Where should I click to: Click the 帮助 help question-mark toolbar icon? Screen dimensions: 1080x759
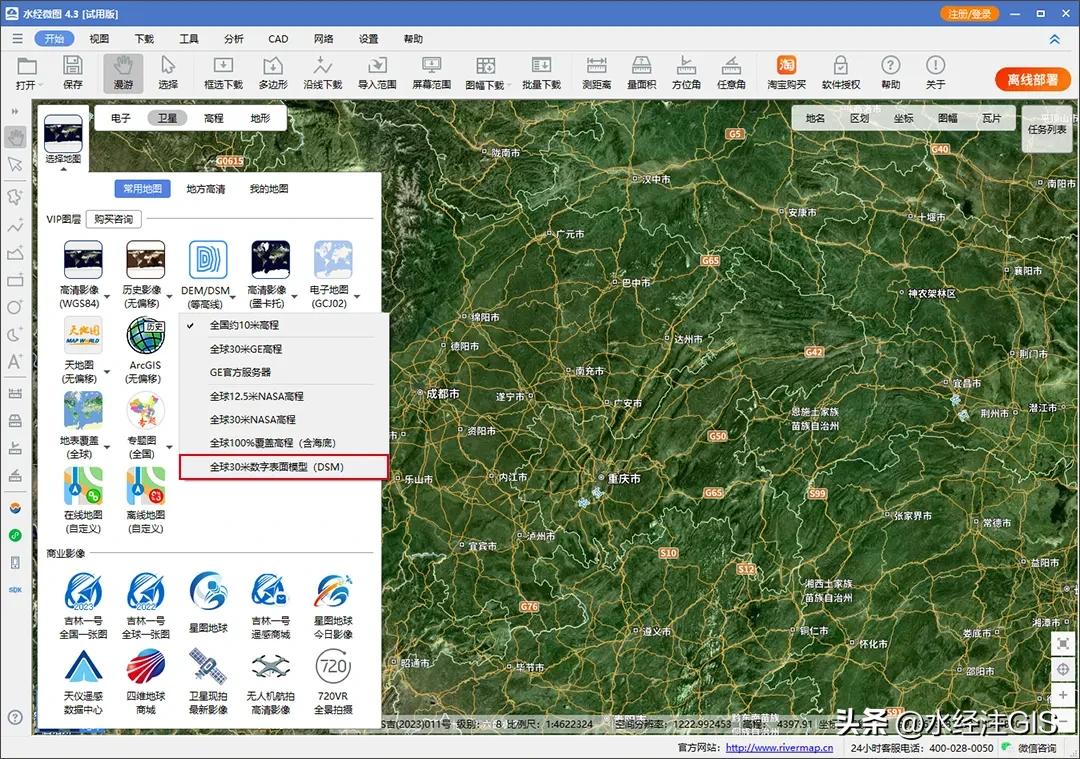891,72
